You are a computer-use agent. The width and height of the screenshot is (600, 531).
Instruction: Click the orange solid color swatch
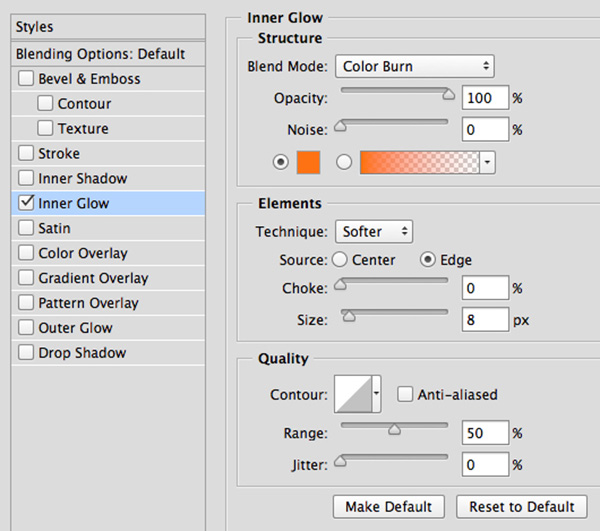pos(306,162)
